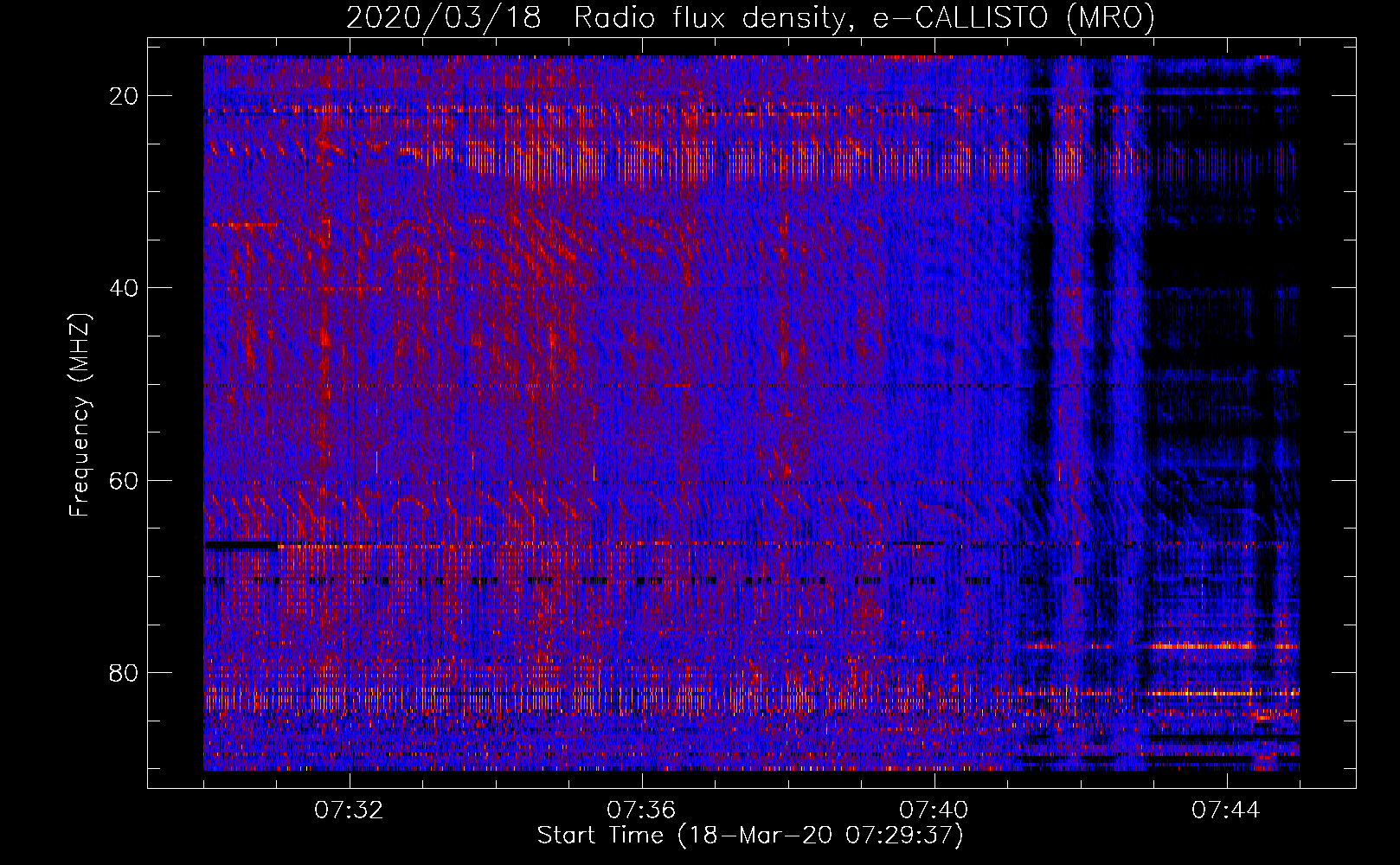This screenshot has height=865, width=1400.
Task: Click the 07:40 time tick label
Action: [934, 811]
